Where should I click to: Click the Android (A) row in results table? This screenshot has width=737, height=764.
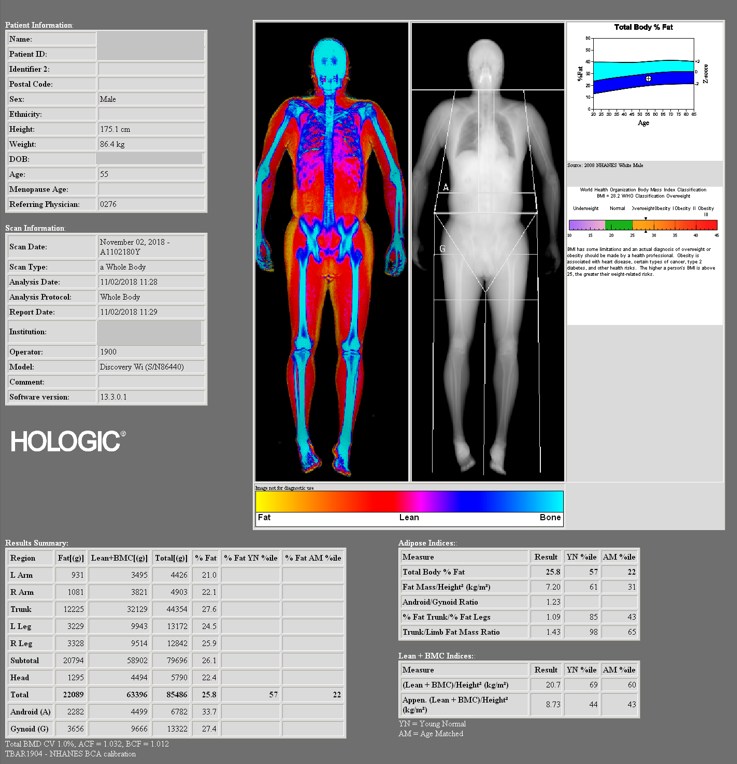(176, 712)
